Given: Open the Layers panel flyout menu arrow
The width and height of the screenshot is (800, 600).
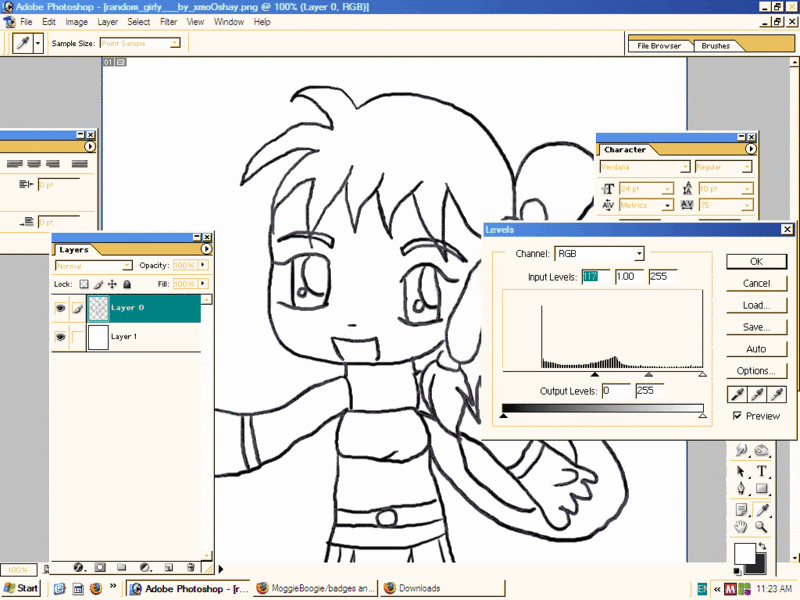Looking at the screenshot, I should point(206,249).
